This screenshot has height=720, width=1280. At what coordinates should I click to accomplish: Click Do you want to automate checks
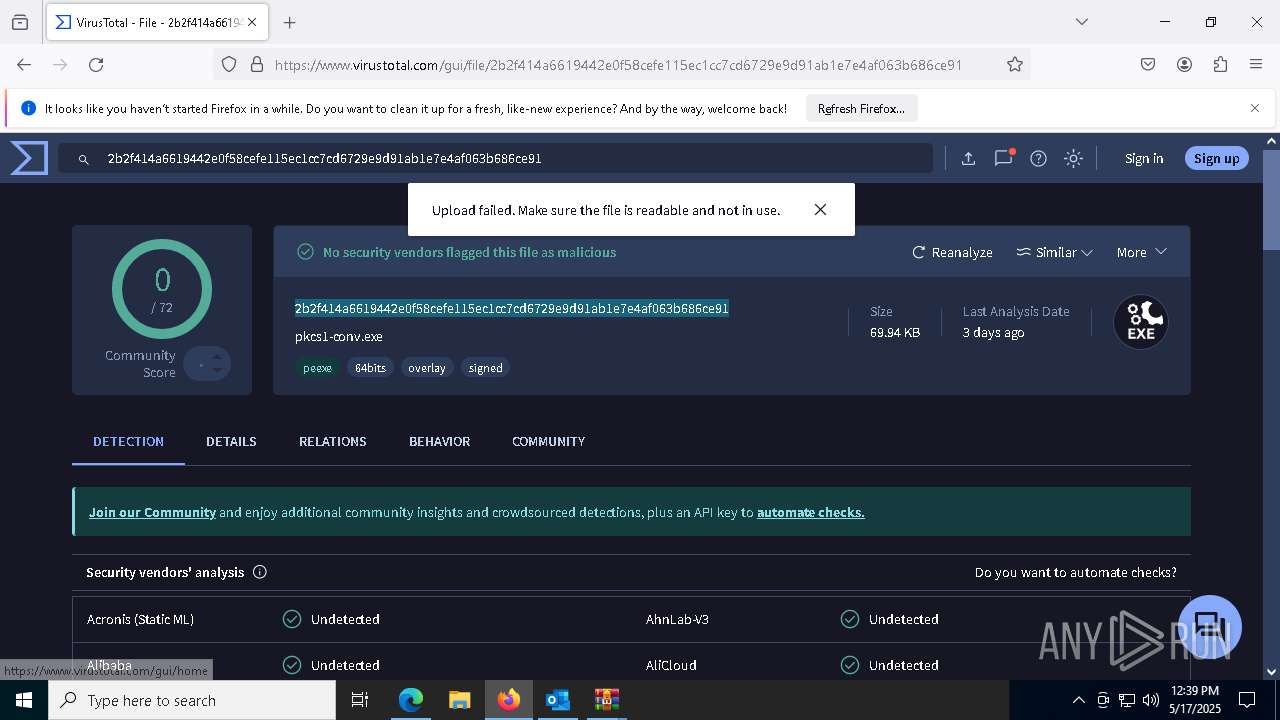pyautogui.click(x=1076, y=572)
